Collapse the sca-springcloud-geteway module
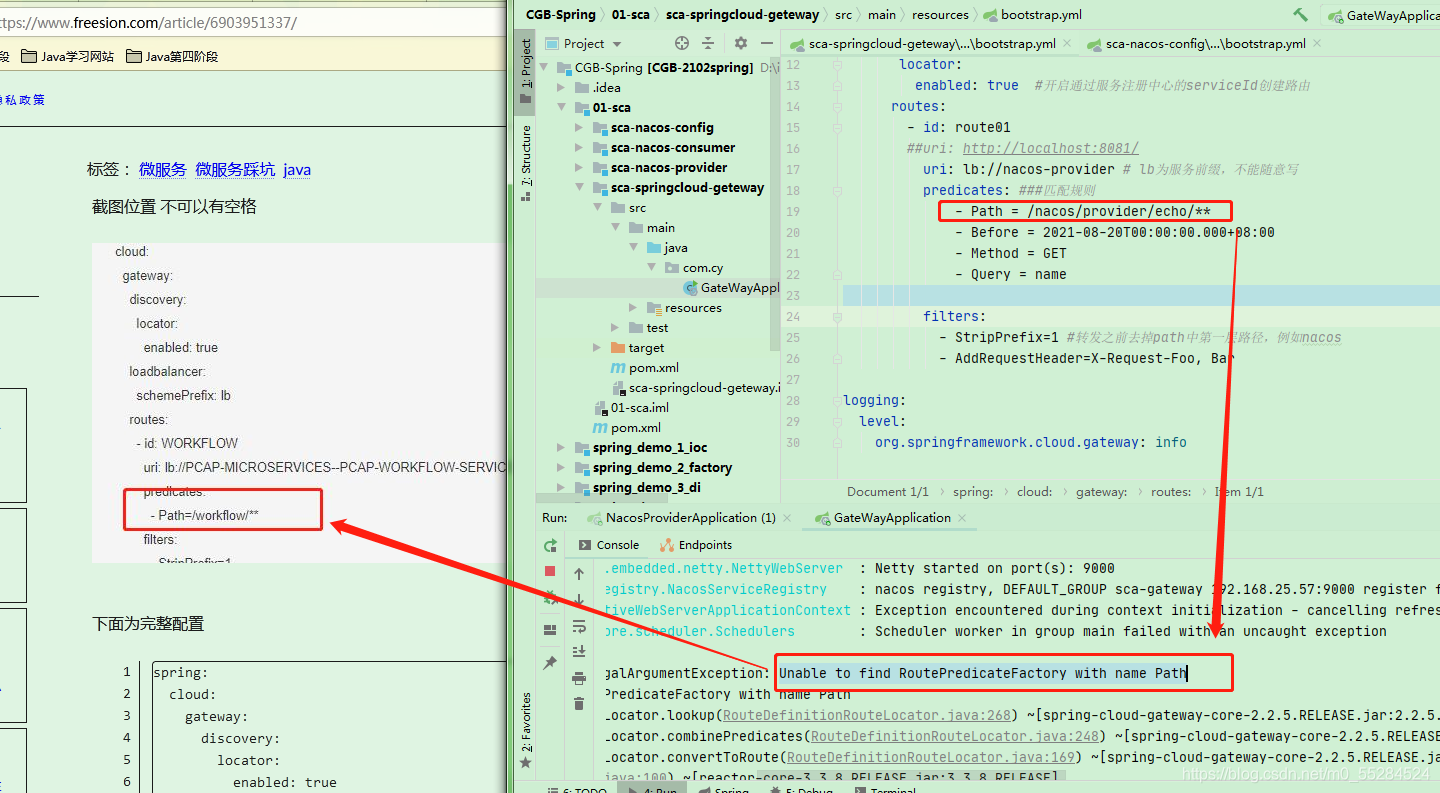The image size is (1440, 793). [x=579, y=187]
